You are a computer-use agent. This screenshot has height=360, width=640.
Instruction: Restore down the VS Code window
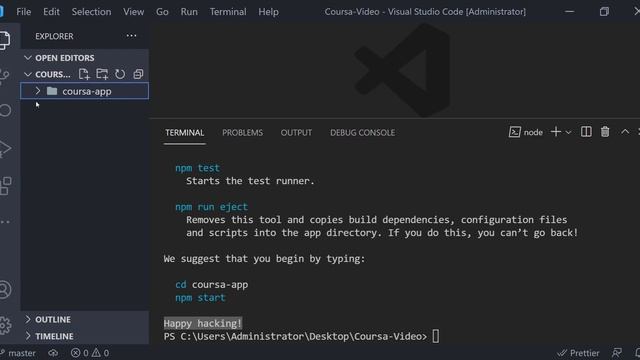click(x=604, y=12)
